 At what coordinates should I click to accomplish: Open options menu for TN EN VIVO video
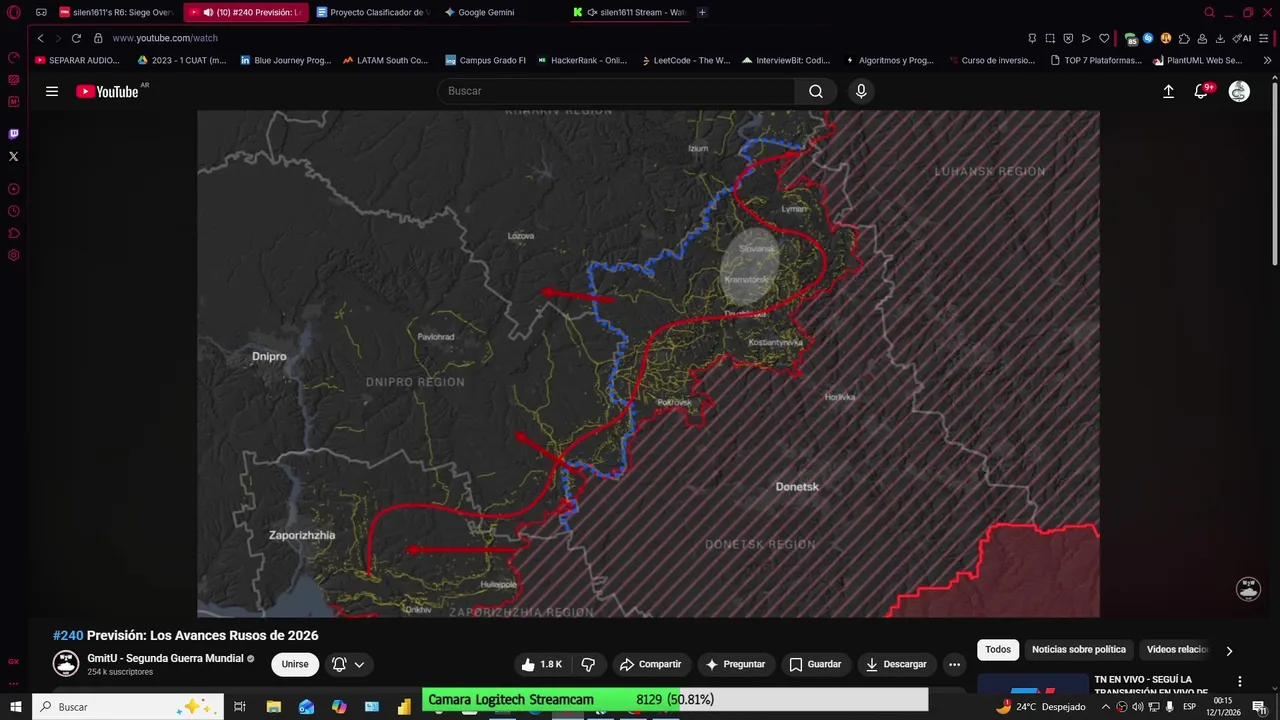(1240, 682)
